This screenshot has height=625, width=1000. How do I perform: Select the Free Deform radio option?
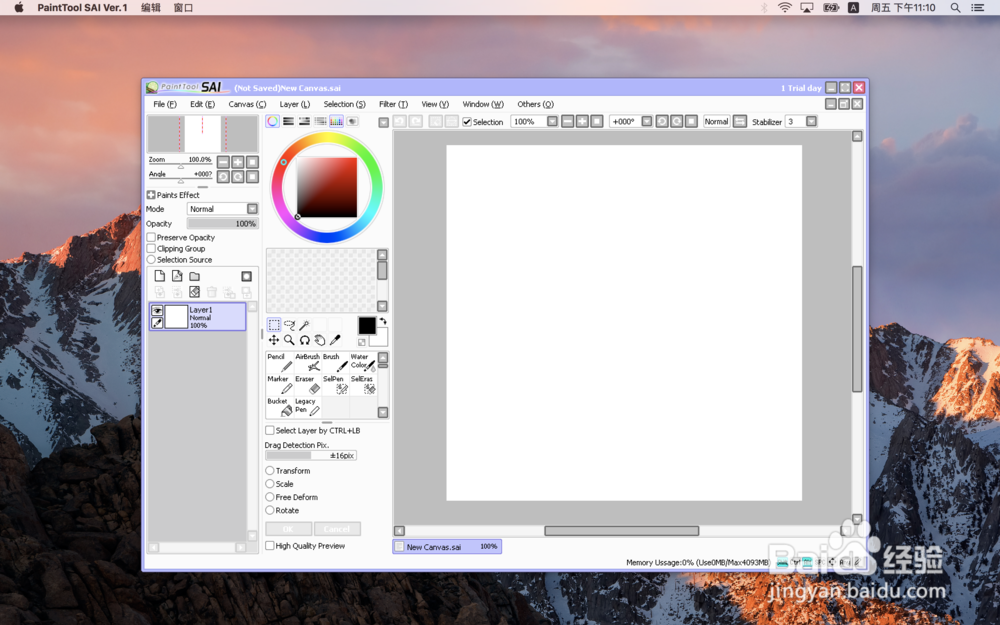tap(270, 497)
